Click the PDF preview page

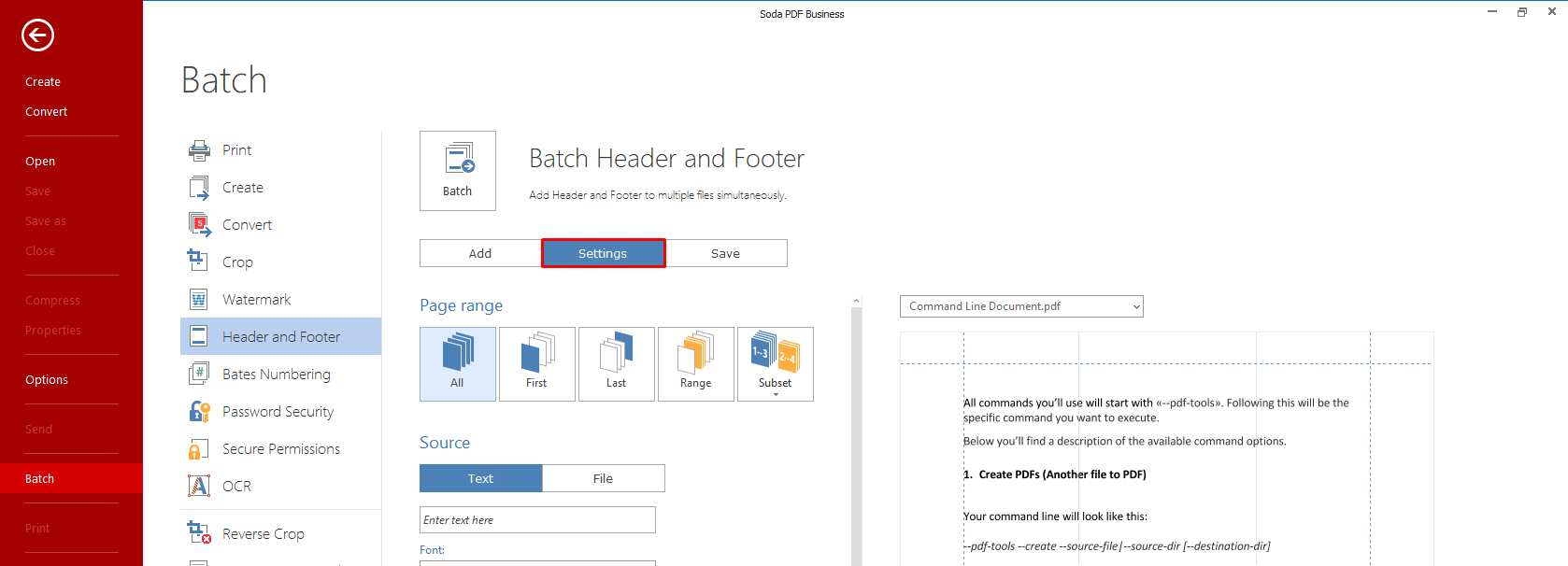pos(1166,448)
